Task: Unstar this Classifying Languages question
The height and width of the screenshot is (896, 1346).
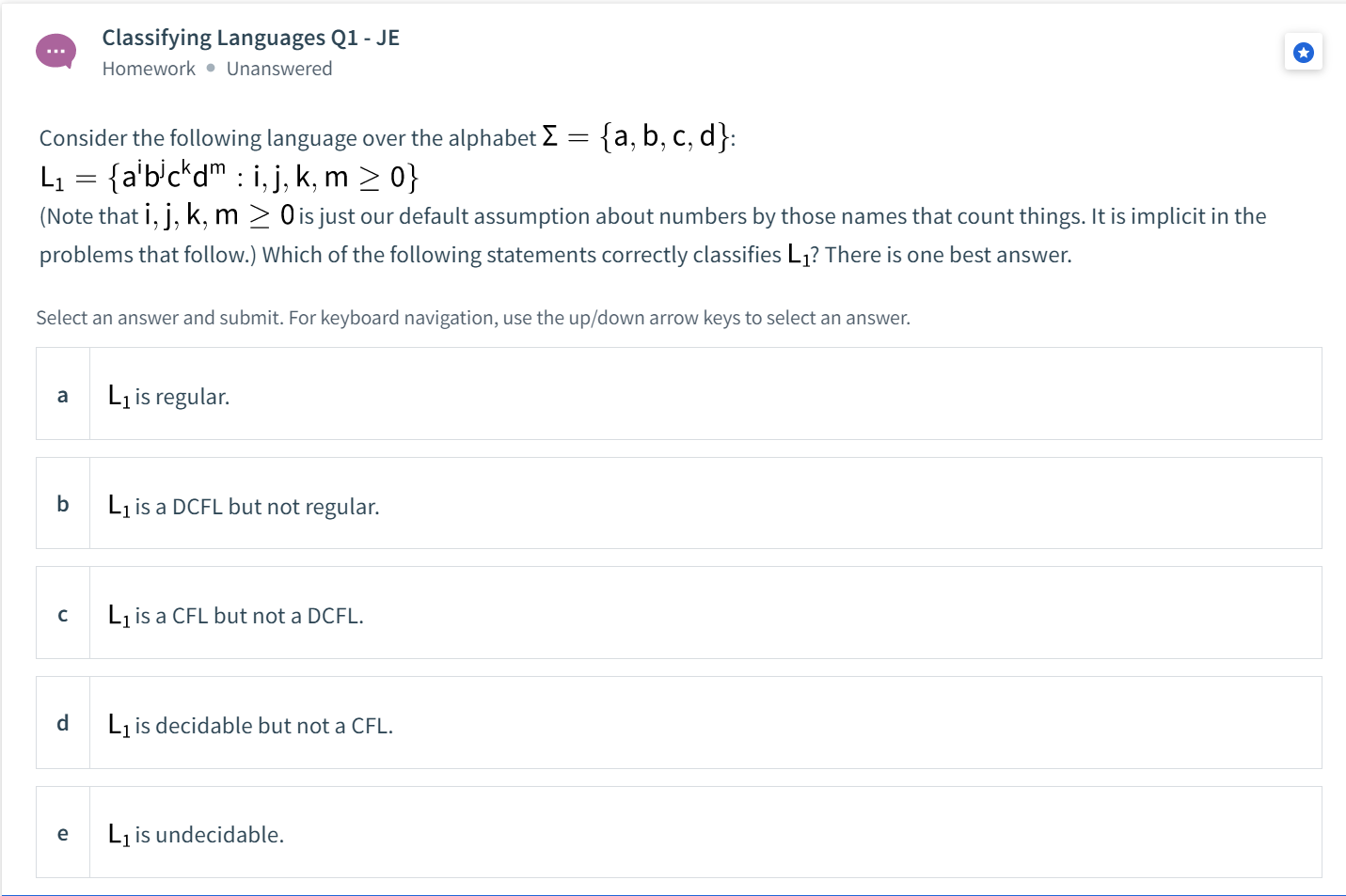Action: (1303, 52)
